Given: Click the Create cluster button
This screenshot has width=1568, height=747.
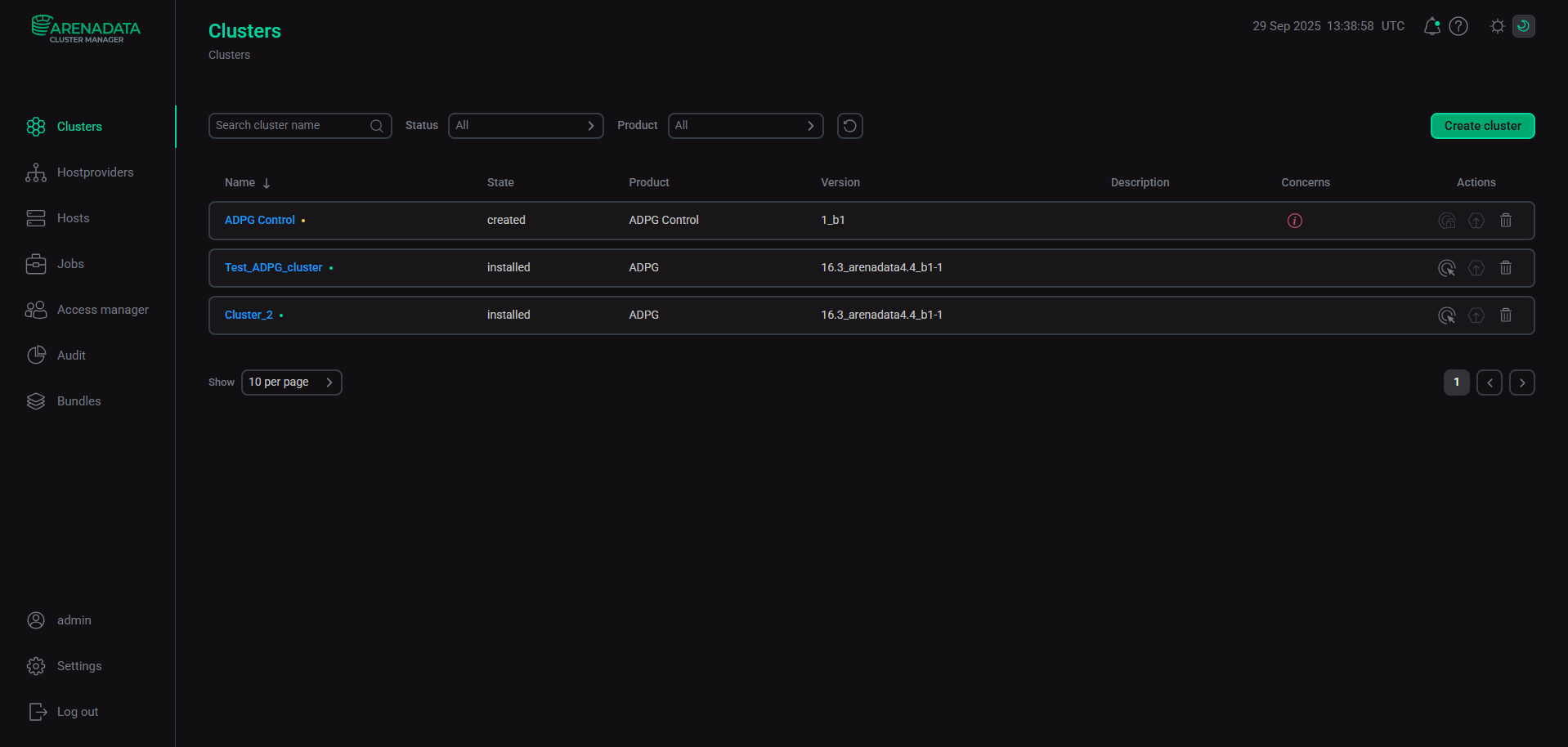Looking at the screenshot, I should click(1481, 125).
